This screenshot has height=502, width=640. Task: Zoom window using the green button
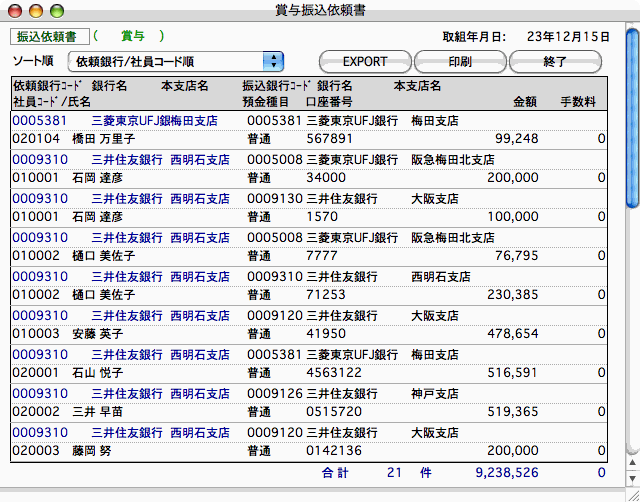[x=54, y=10]
